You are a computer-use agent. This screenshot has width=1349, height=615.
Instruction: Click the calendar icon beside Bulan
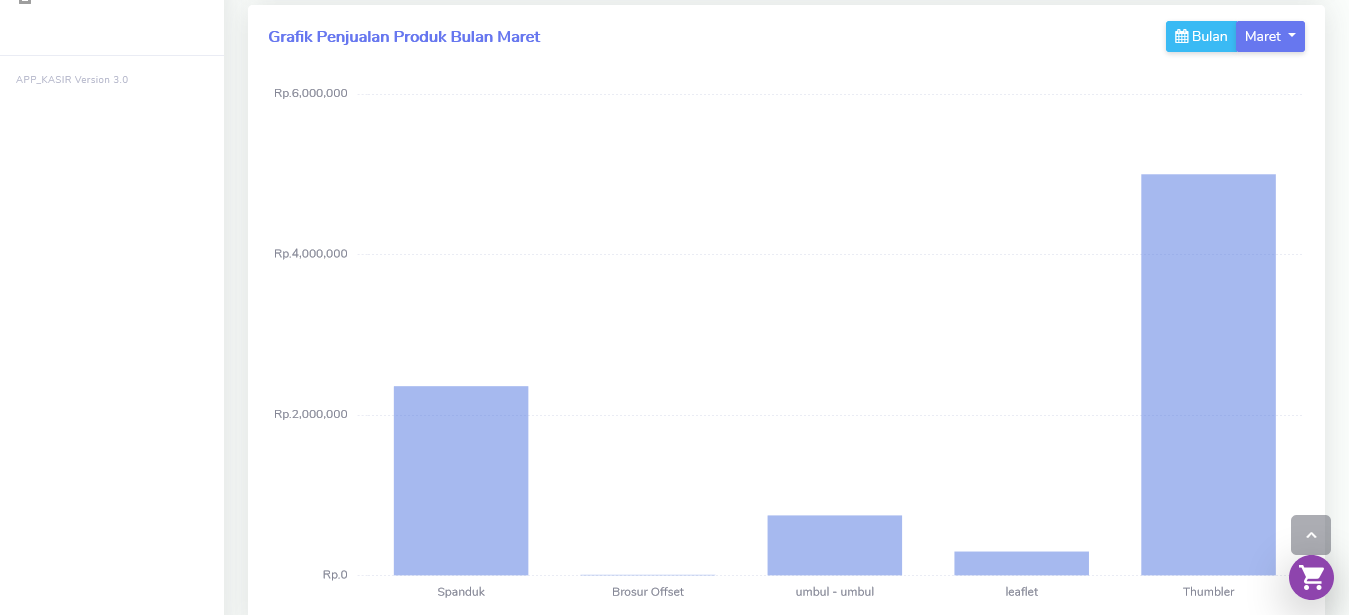(x=1181, y=37)
